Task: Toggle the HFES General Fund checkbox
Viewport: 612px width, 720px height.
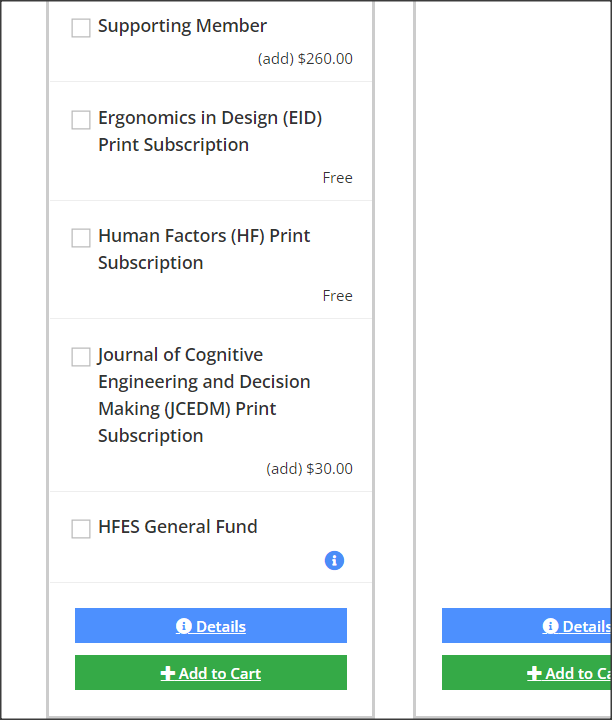Action: 81,529
